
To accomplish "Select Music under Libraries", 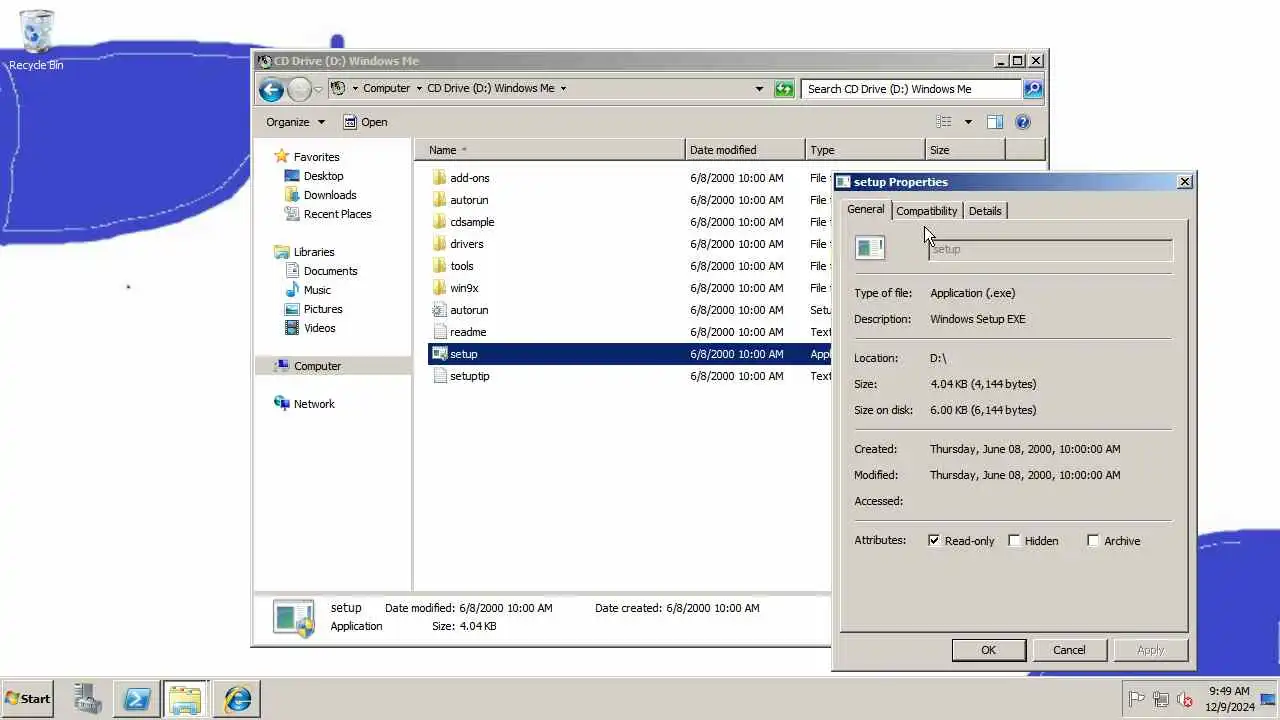I will [317, 290].
